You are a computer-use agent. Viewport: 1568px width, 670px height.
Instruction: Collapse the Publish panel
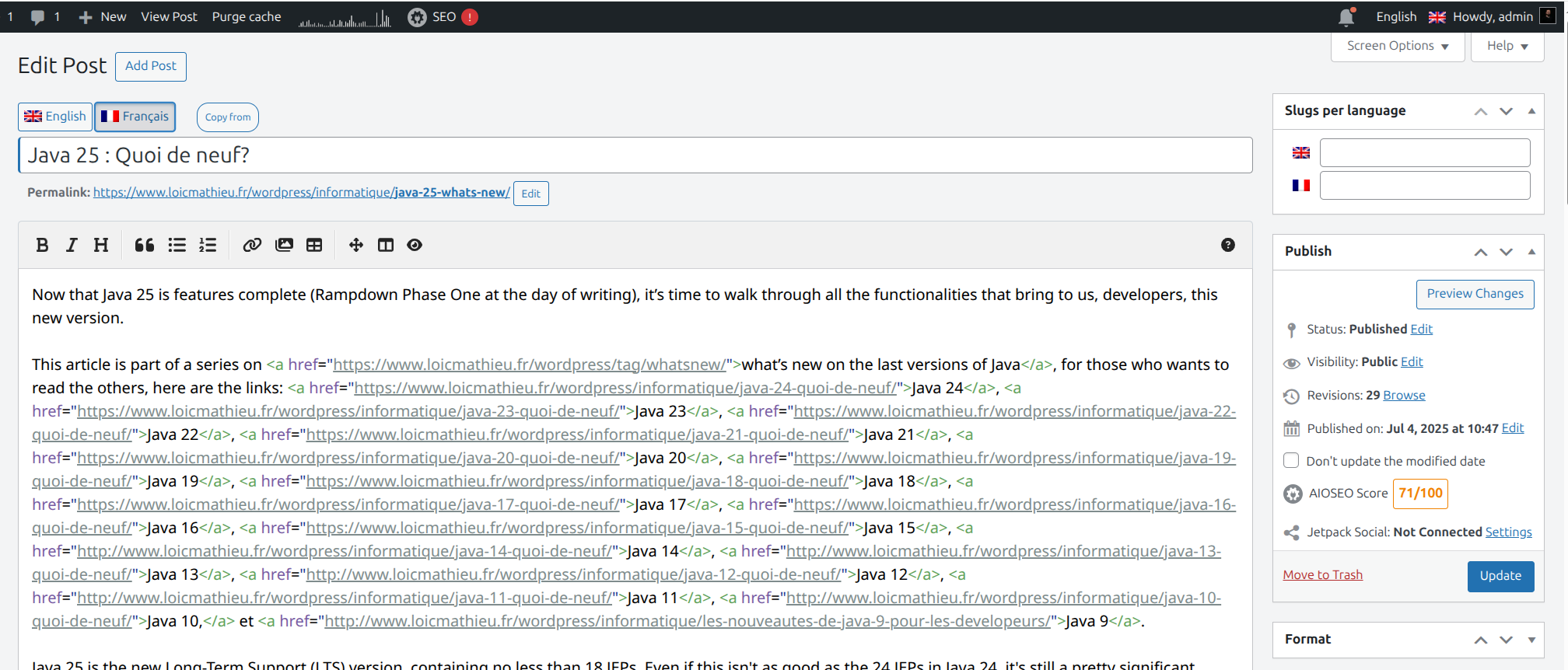tap(1531, 252)
